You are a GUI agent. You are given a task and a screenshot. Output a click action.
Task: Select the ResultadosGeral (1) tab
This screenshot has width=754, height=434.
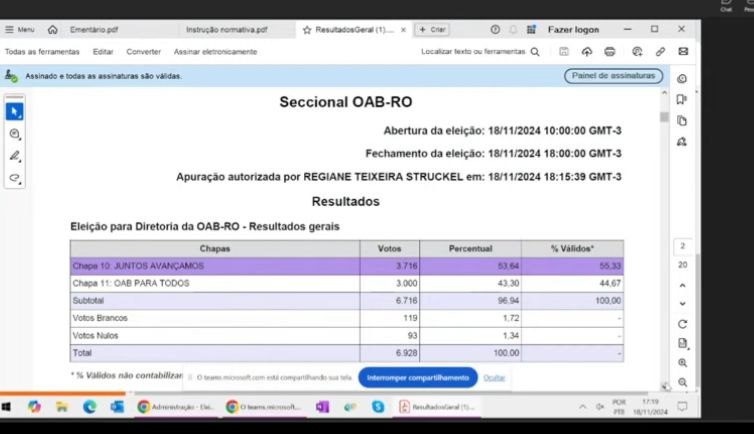(354, 30)
